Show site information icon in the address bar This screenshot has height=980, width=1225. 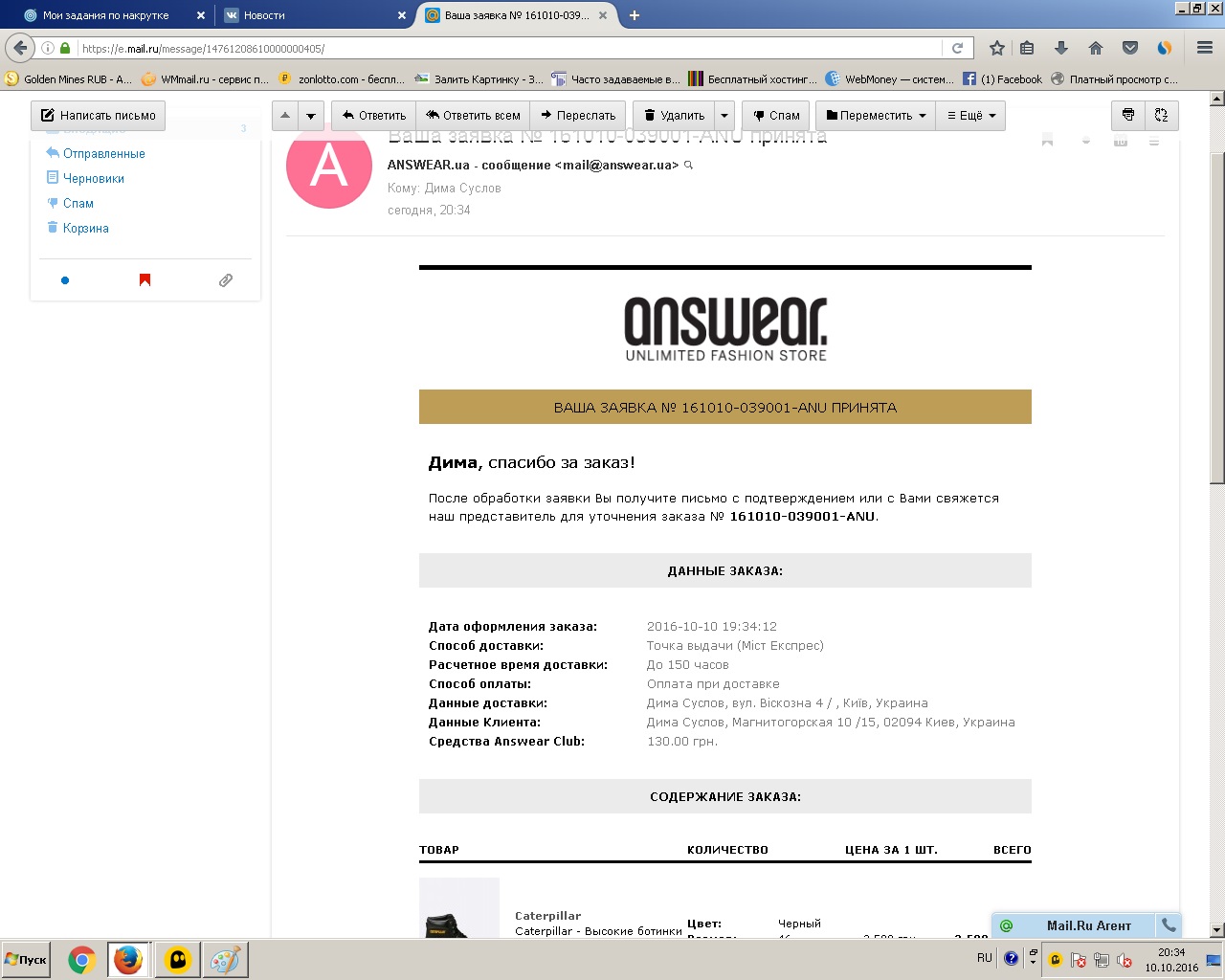pyautogui.click(x=48, y=48)
